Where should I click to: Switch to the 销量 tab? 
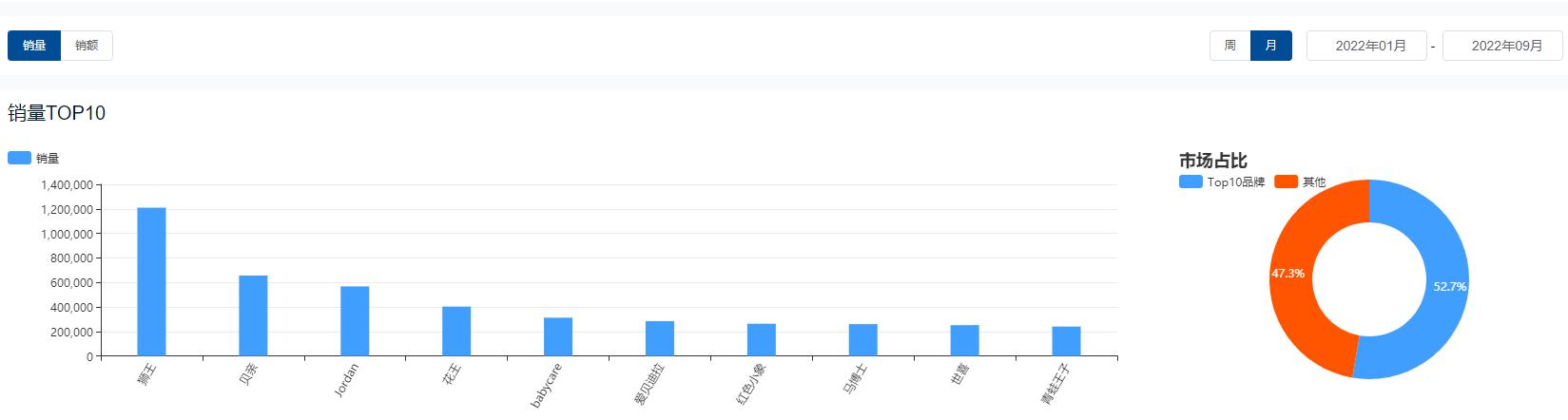point(34,46)
